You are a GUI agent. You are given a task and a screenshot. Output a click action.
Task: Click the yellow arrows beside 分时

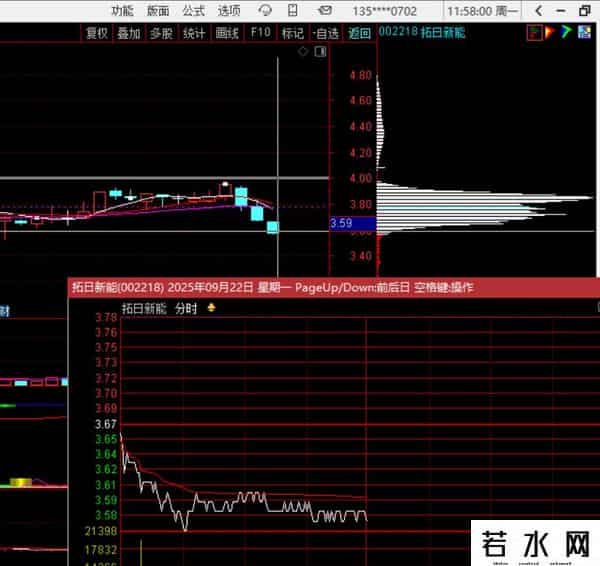coord(211,307)
